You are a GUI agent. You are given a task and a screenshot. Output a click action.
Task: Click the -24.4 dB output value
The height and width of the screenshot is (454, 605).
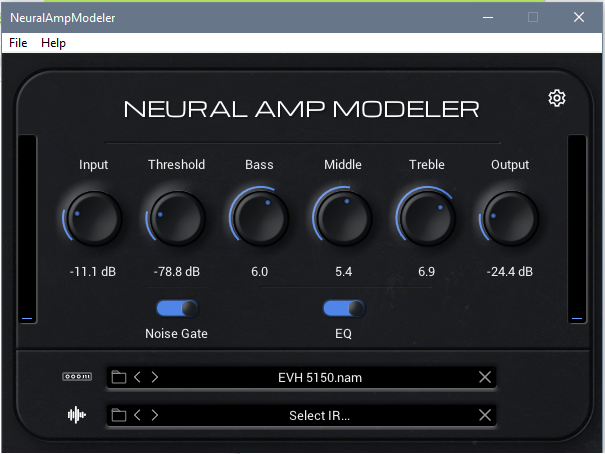(510, 272)
